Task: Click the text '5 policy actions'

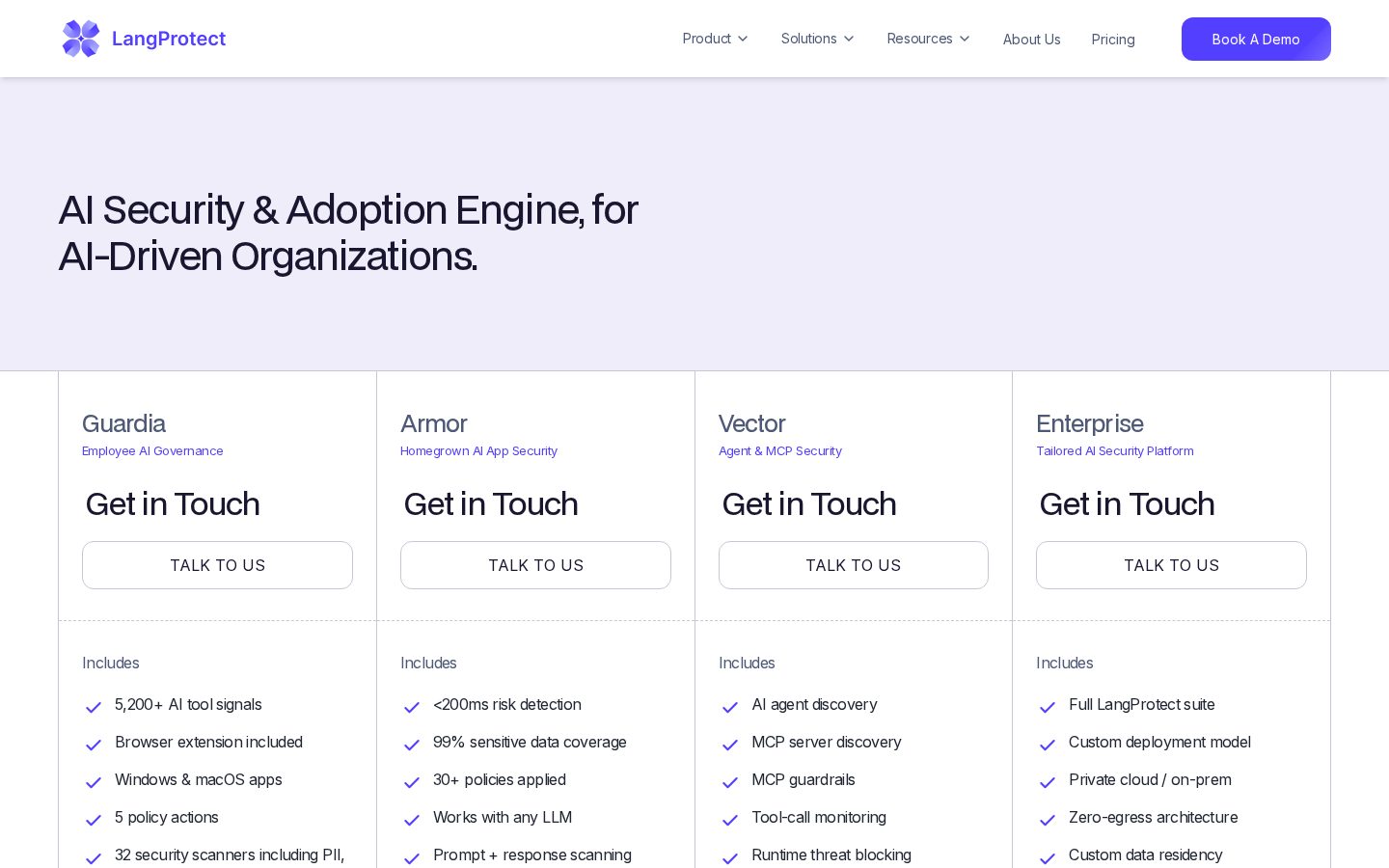Action: click(x=167, y=818)
